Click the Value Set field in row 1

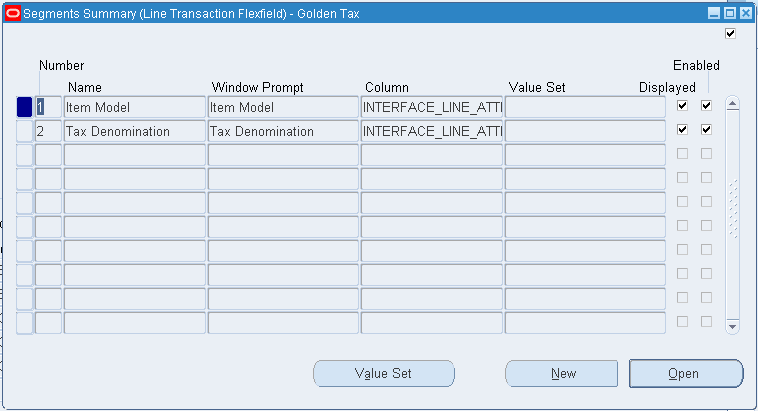tap(584, 107)
